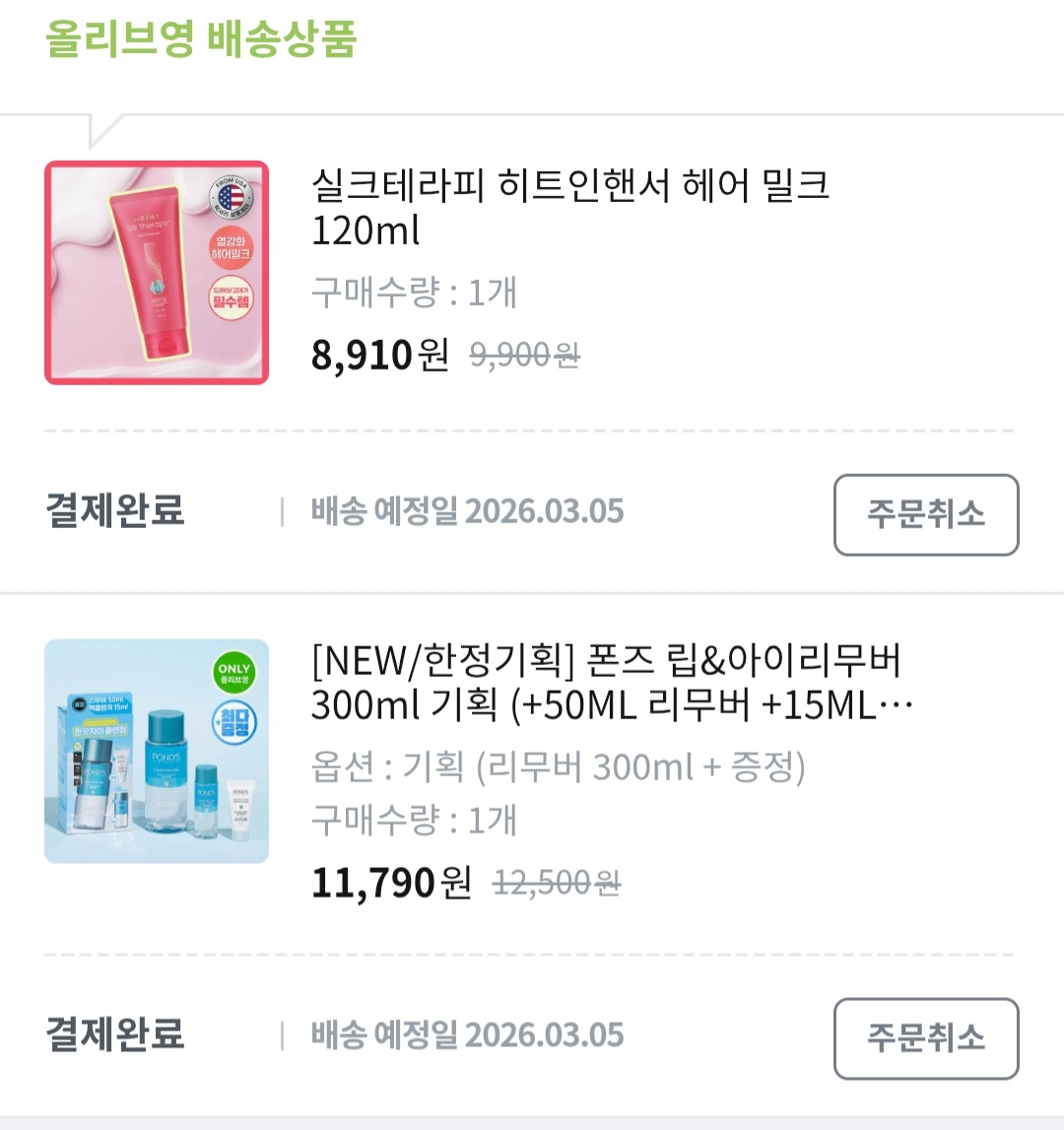Cancel the 실크테라피 hair milk order
This screenshot has width=1064, height=1130.
pos(925,514)
